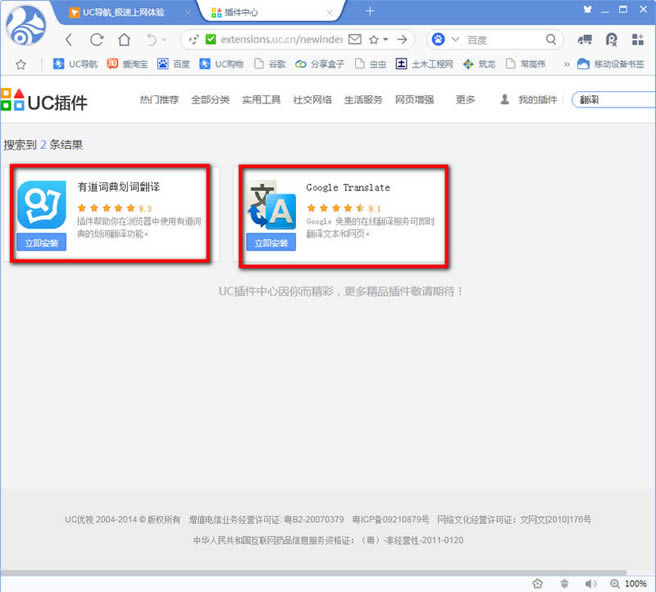Click the green security shield icon

211,39
